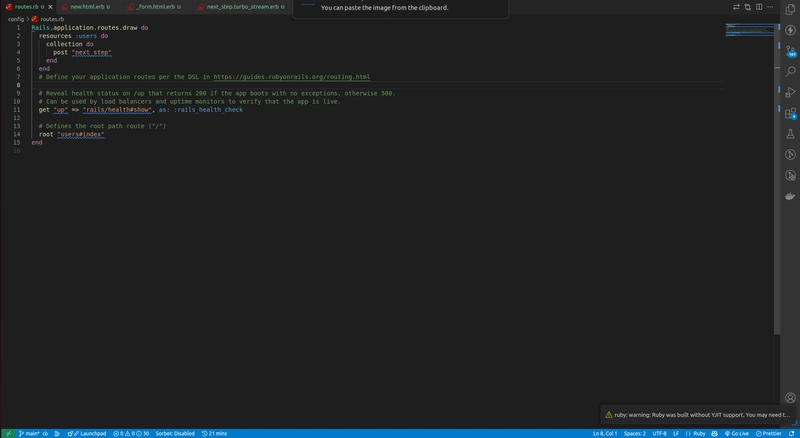800x438 pixels.
Task: Place cursor on line 4 post "next_step"
Action: [82, 52]
